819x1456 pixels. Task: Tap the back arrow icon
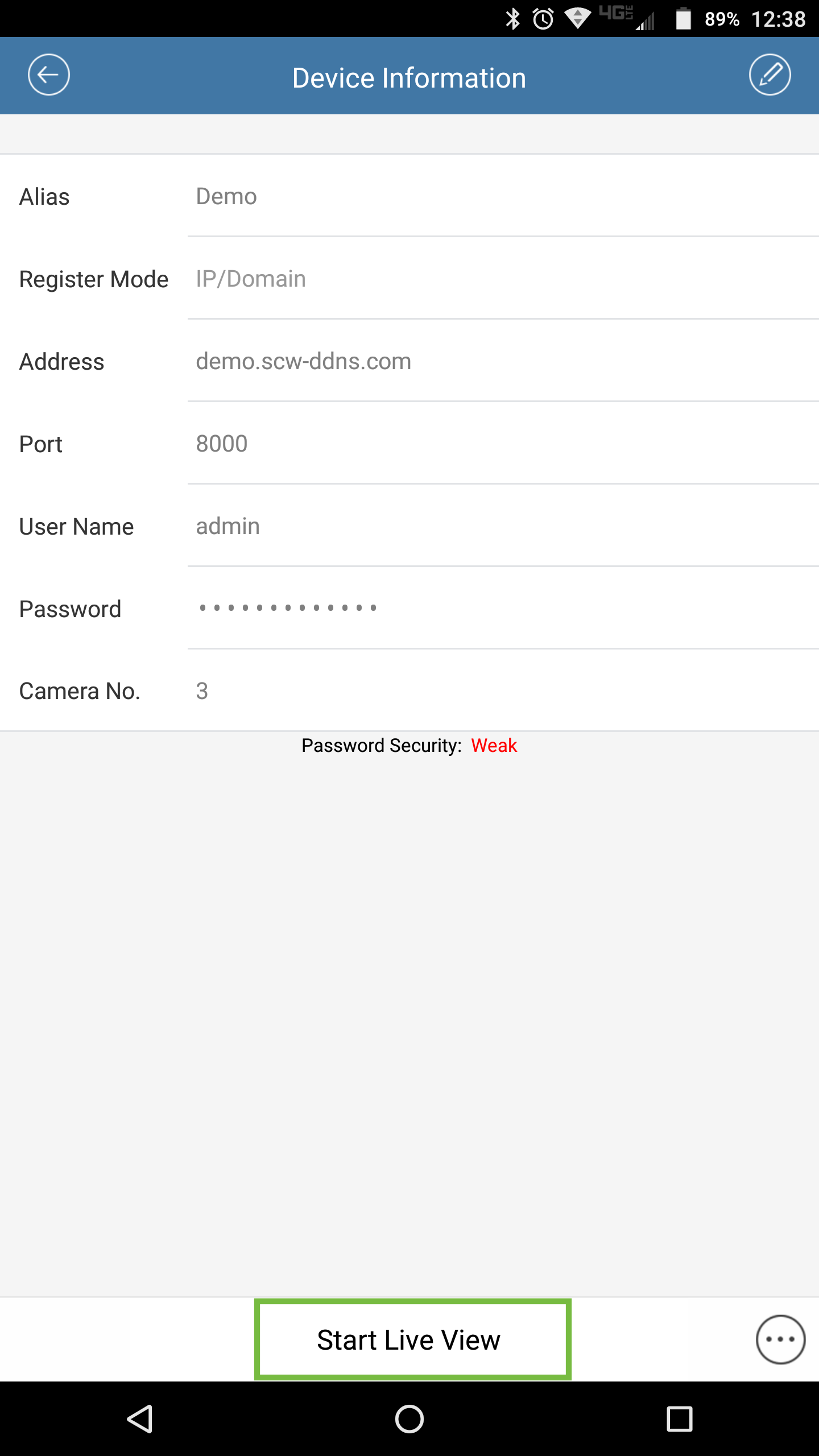tap(49, 75)
